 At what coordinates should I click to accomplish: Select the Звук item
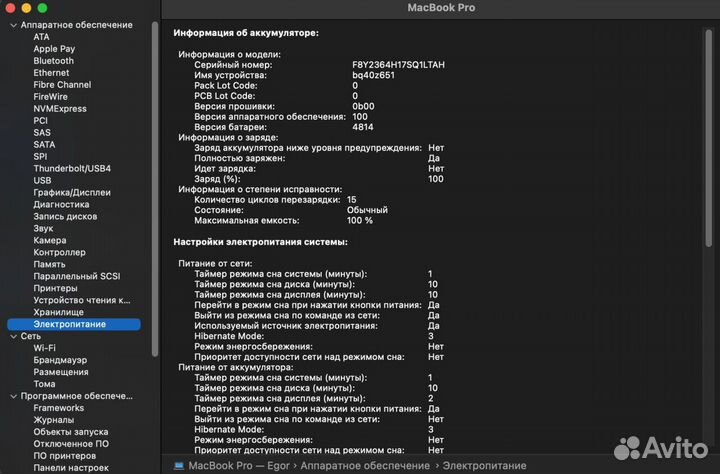coord(43,228)
